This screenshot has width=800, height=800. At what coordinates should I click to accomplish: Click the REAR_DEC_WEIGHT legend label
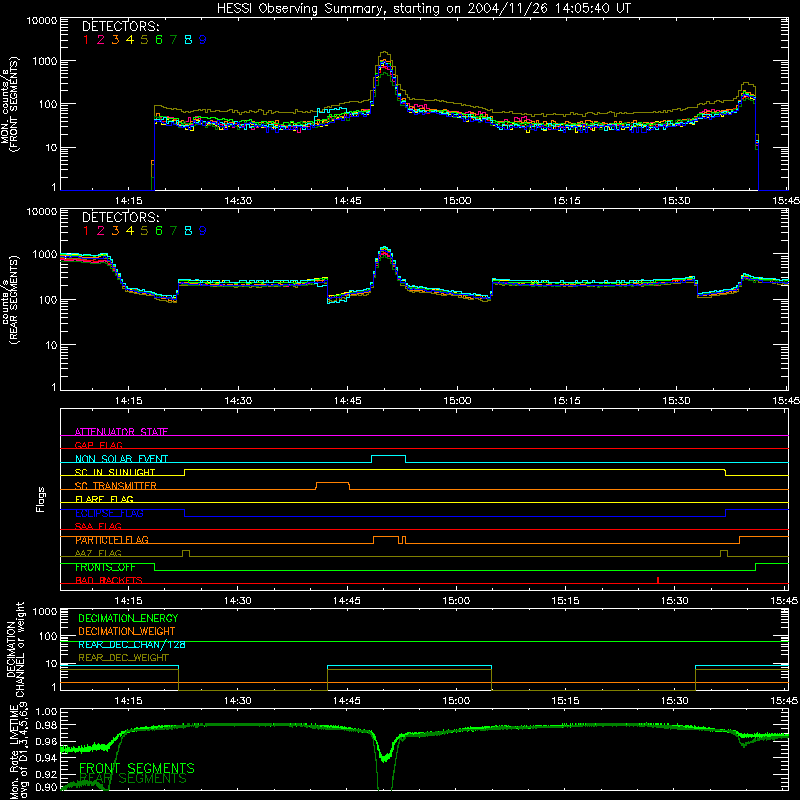pyautogui.click(x=123, y=658)
